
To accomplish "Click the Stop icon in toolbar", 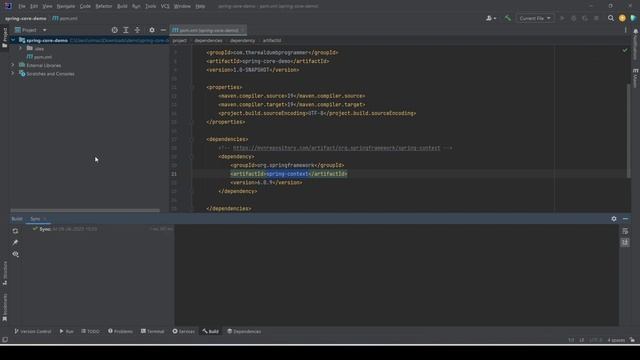I will (x=596, y=18).
